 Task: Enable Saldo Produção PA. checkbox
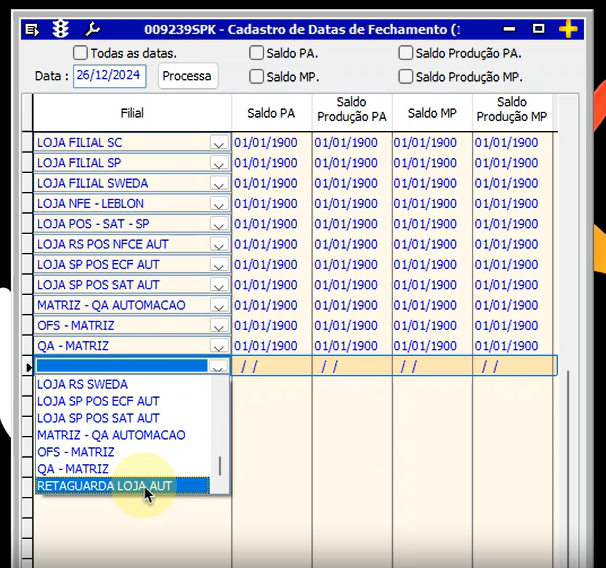[x=405, y=53]
